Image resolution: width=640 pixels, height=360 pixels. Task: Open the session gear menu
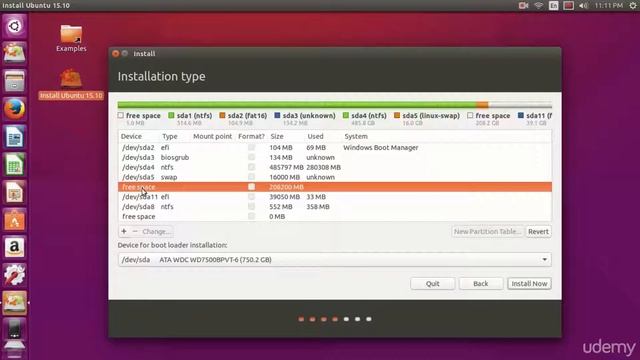click(633, 5)
